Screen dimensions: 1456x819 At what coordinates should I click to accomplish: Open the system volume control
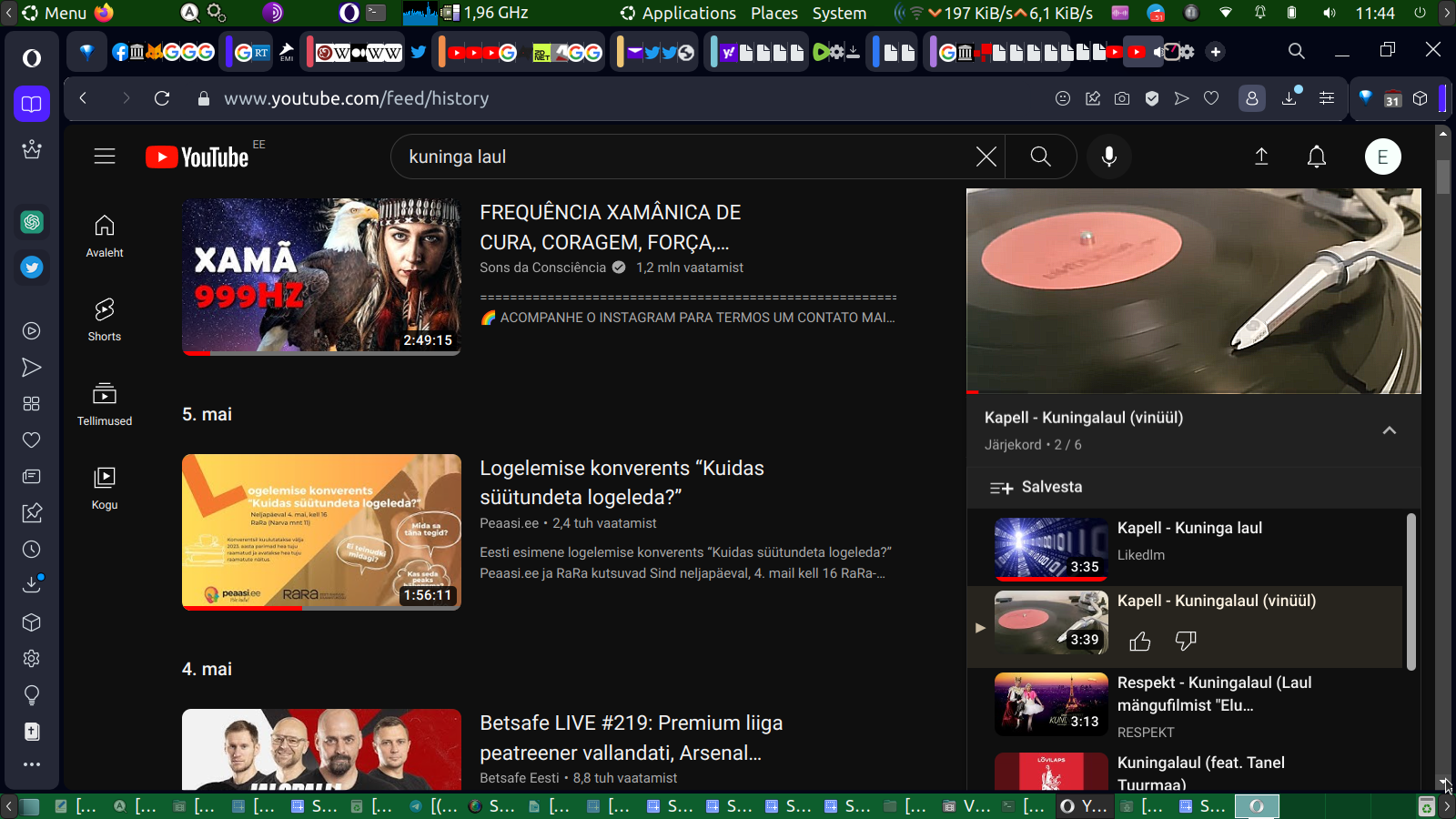click(x=1330, y=13)
